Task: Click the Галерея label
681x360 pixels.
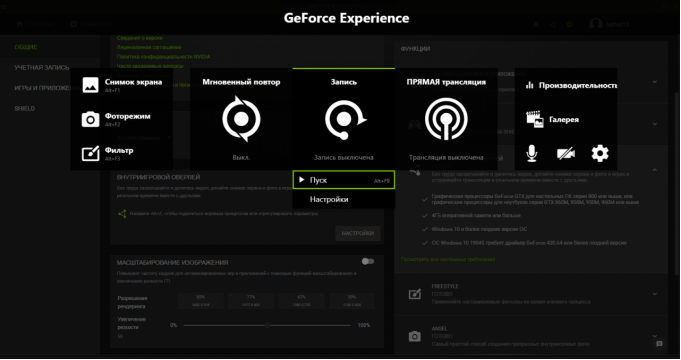Action: [564, 119]
